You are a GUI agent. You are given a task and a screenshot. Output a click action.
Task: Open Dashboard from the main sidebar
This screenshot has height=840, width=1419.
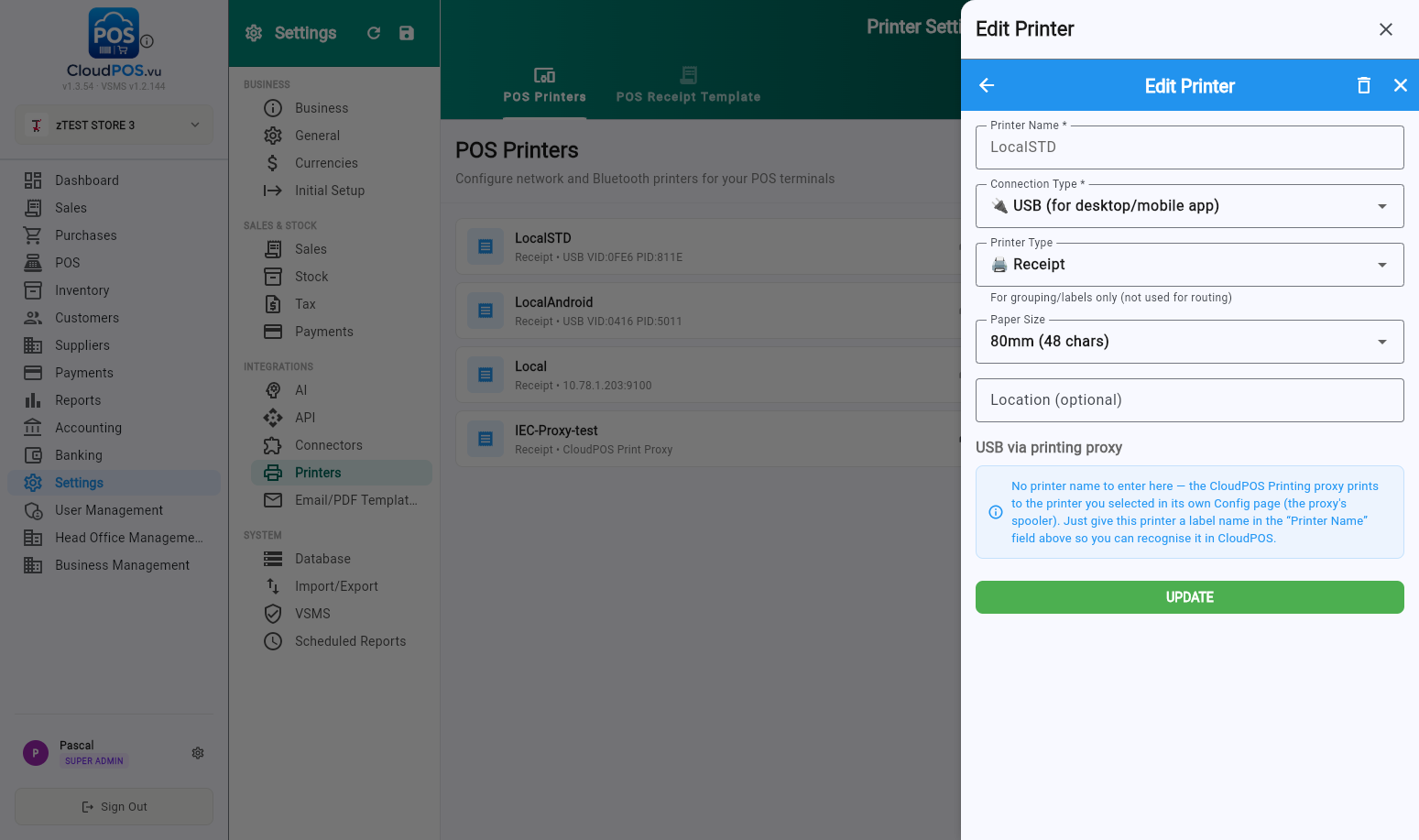pos(114,180)
